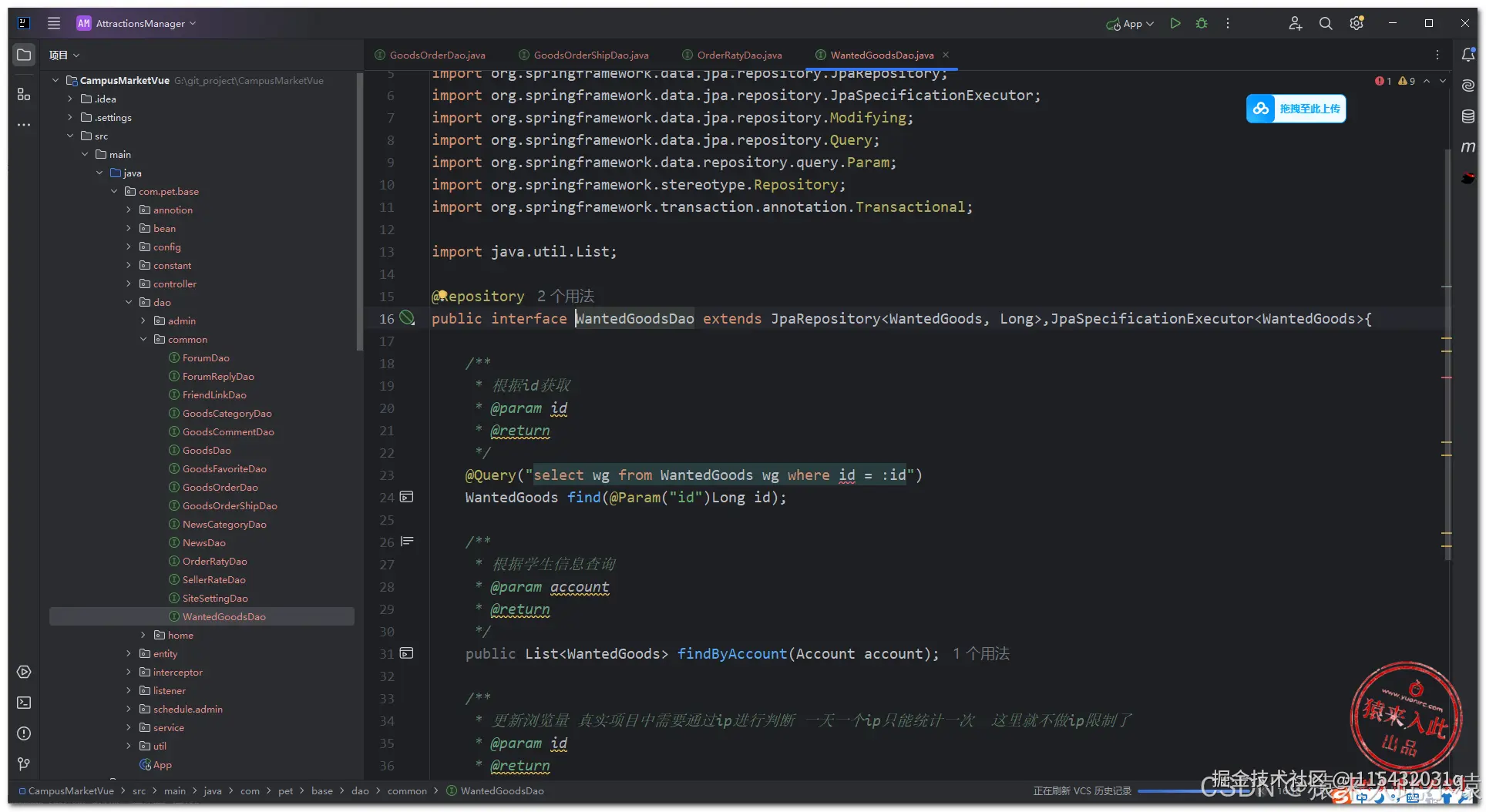Screen dimensions: 1486x812
Task: Open the Code With Me user icon
Action: 1295,23
